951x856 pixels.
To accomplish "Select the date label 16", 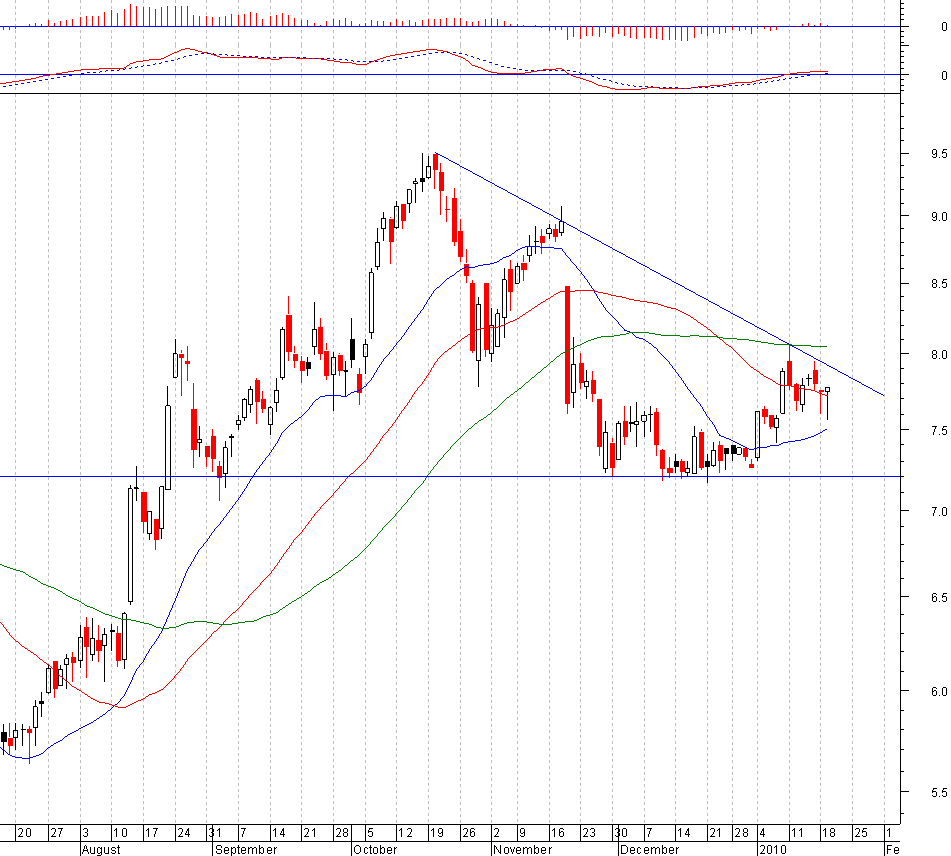I will [558, 832].
